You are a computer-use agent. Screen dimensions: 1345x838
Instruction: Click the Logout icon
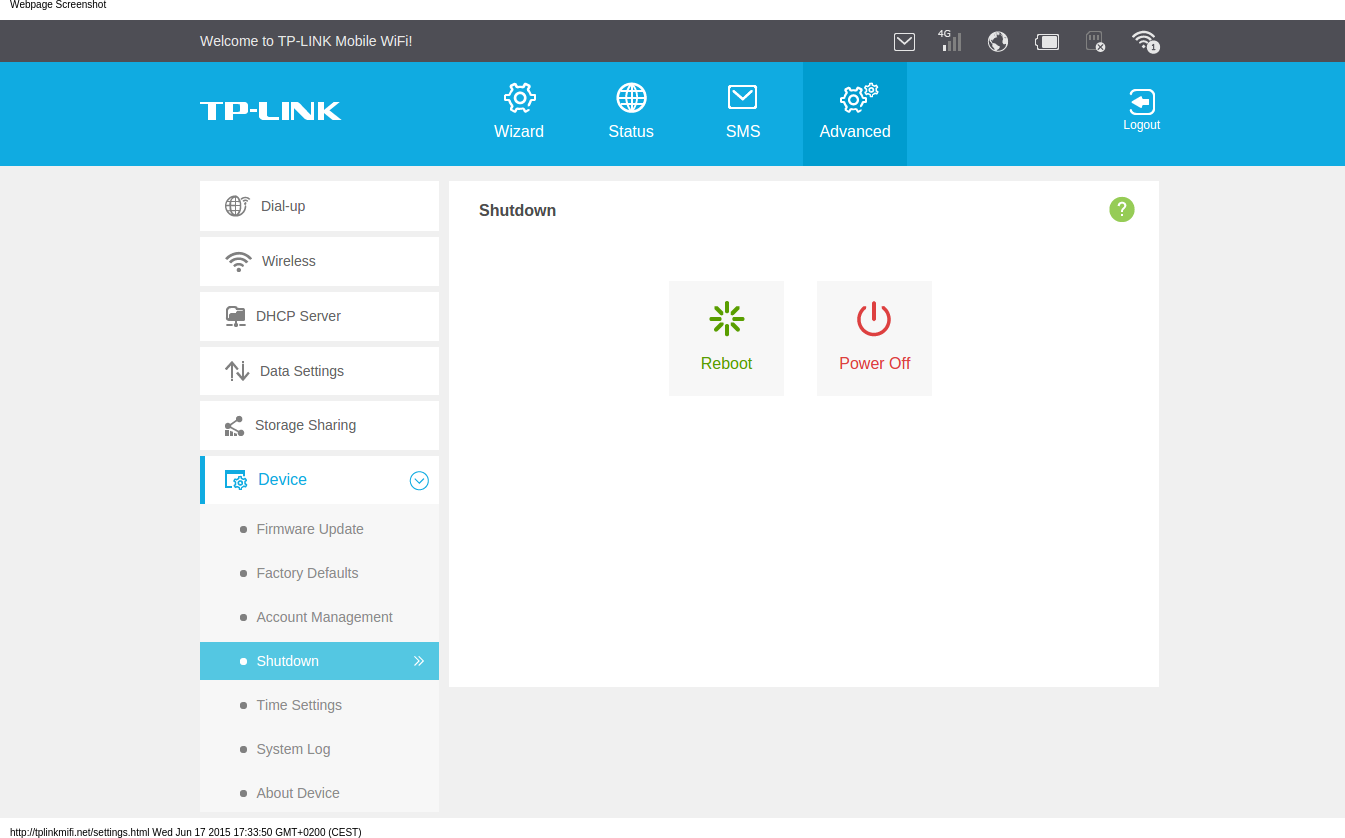(1141, 110)
